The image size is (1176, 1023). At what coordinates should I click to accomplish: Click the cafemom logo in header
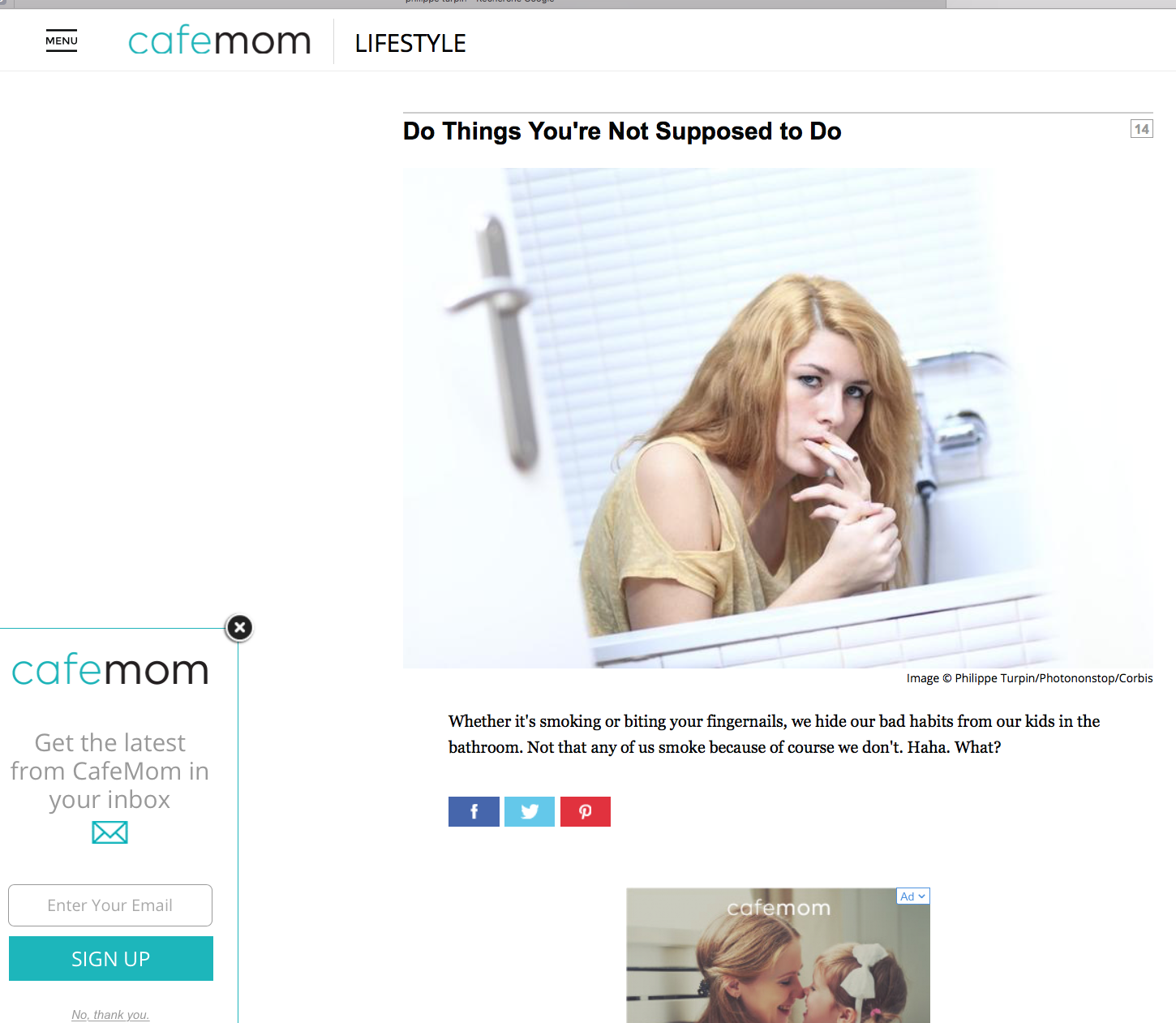pyautogui.click(x=220, y=41)
